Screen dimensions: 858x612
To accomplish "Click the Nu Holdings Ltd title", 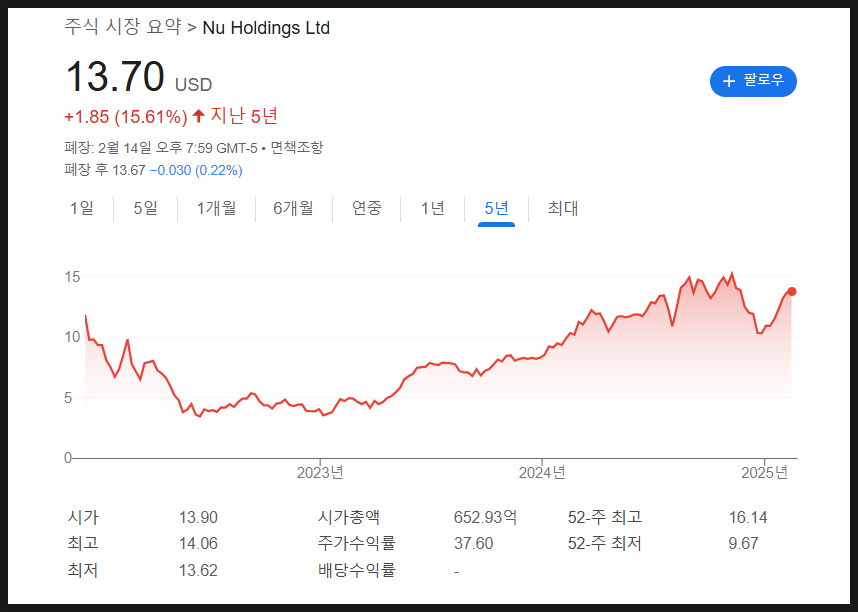I will 266,27.
